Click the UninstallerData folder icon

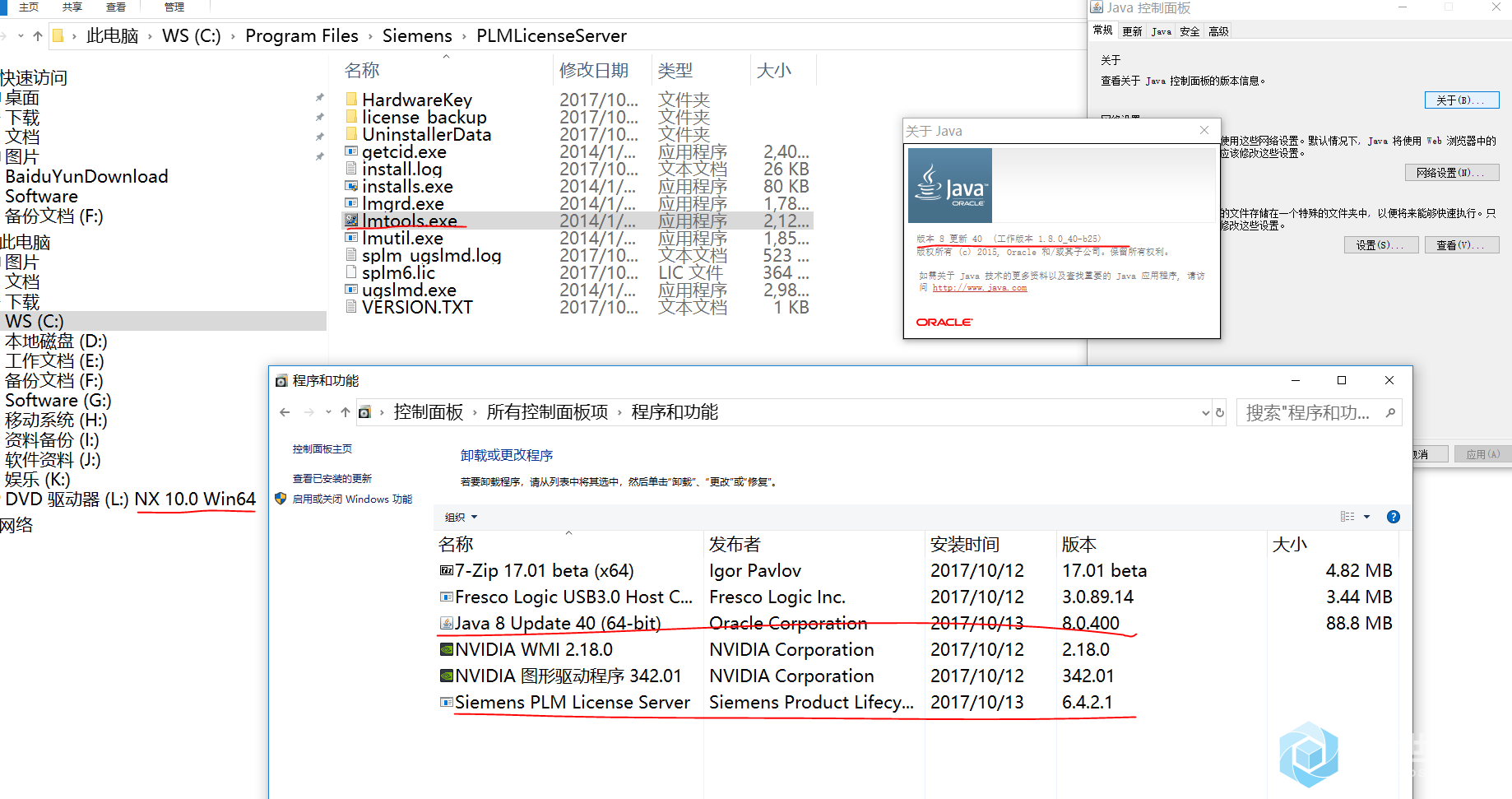point(351,134)
